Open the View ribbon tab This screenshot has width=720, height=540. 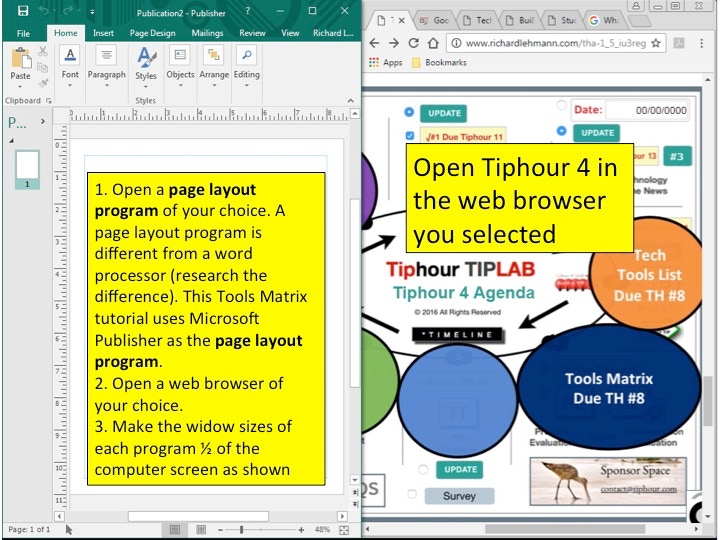pos(290,33)
